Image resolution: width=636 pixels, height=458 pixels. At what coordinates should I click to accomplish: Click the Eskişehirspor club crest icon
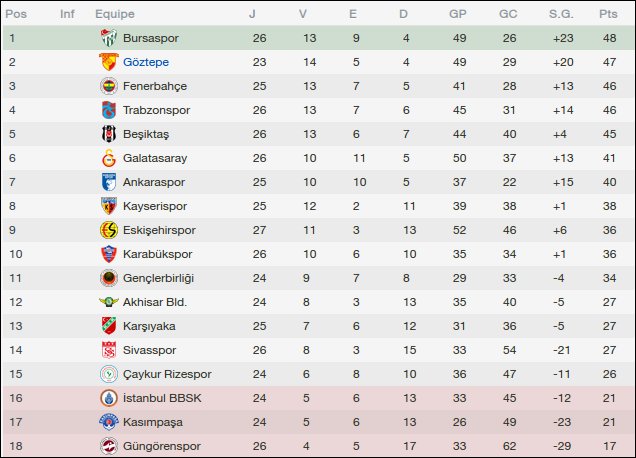(108, 230)
